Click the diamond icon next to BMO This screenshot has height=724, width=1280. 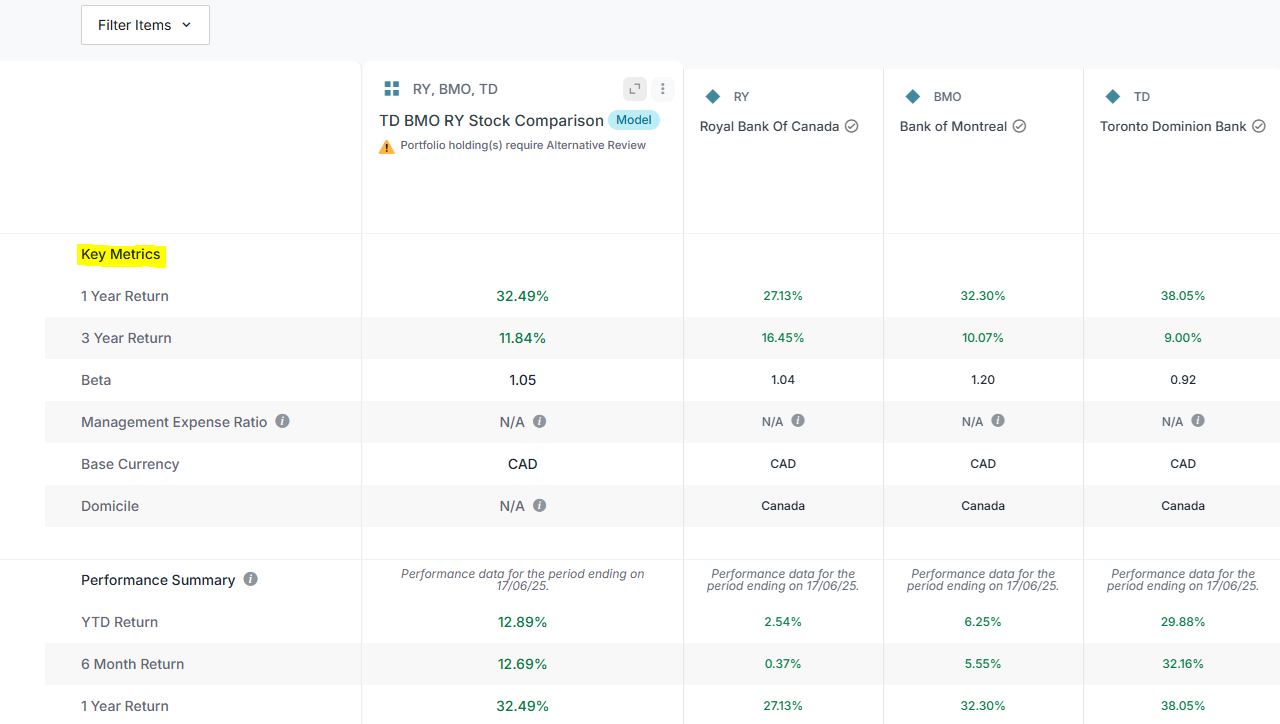pos(913,97)
